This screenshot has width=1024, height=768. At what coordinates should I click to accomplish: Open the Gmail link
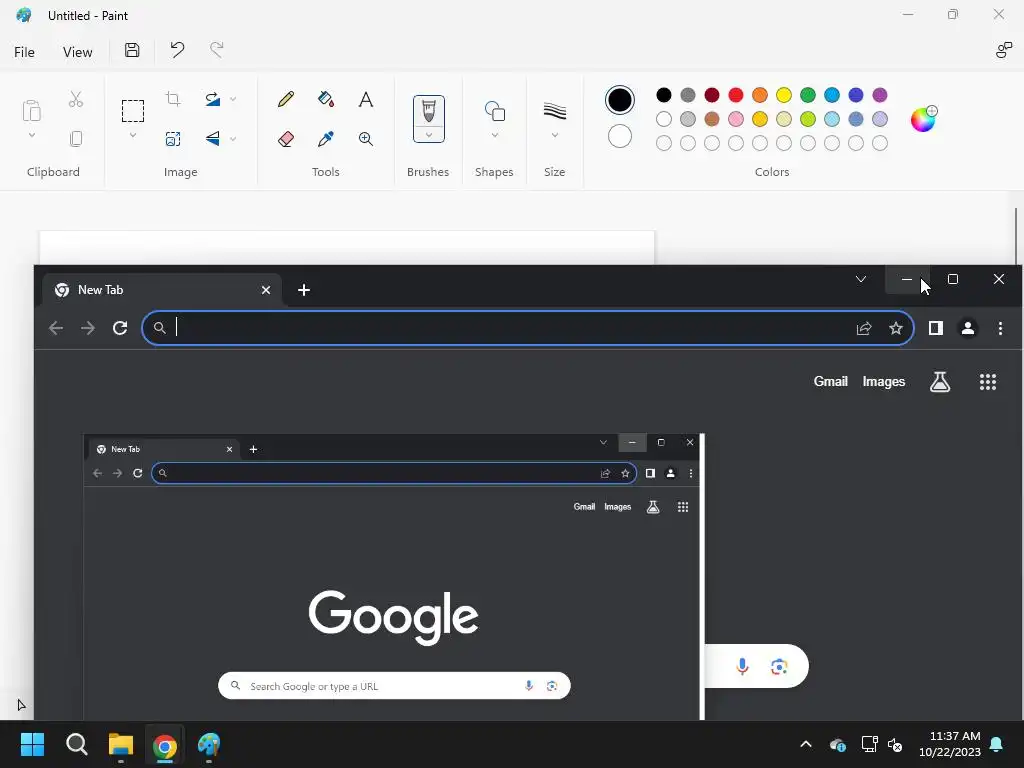[x=830, y=381]
